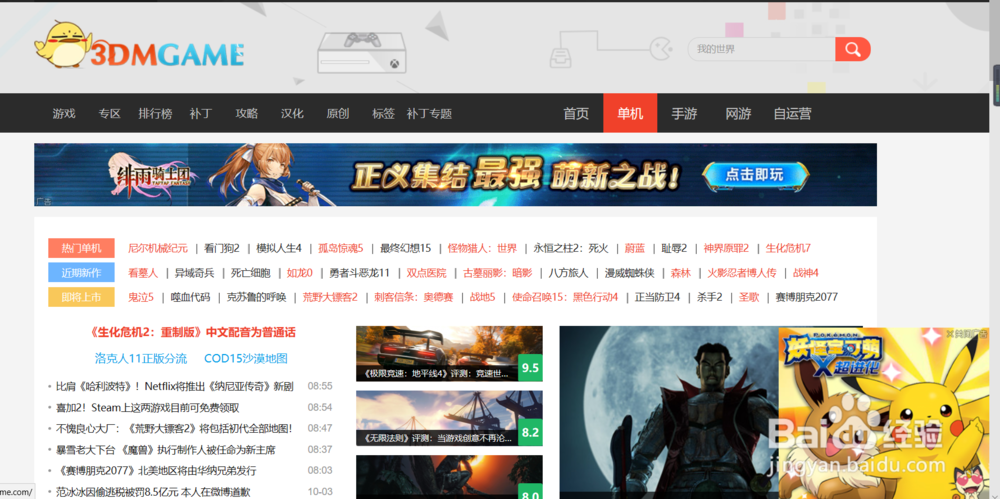Open news about Netflix 纳尼亚传奇
Screen dimensions: 1000x499
click(x=174, y=386)
